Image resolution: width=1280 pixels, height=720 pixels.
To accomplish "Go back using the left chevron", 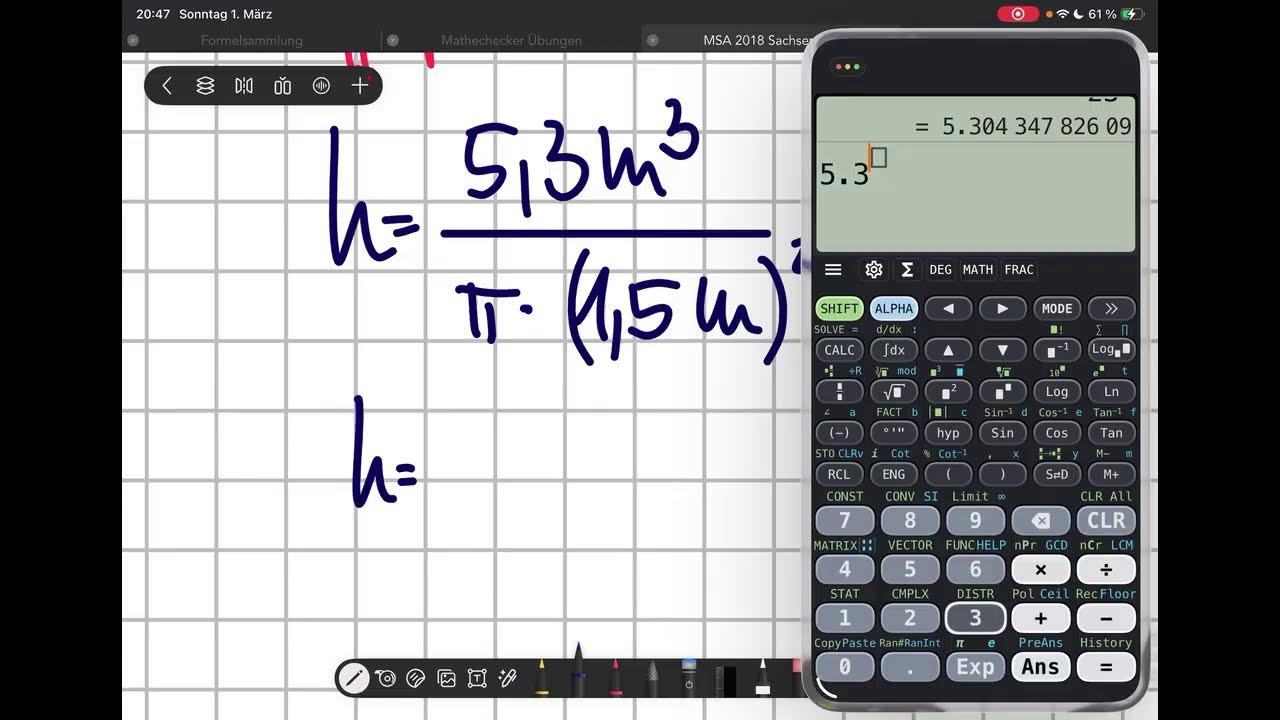I will tap(167, 86).
